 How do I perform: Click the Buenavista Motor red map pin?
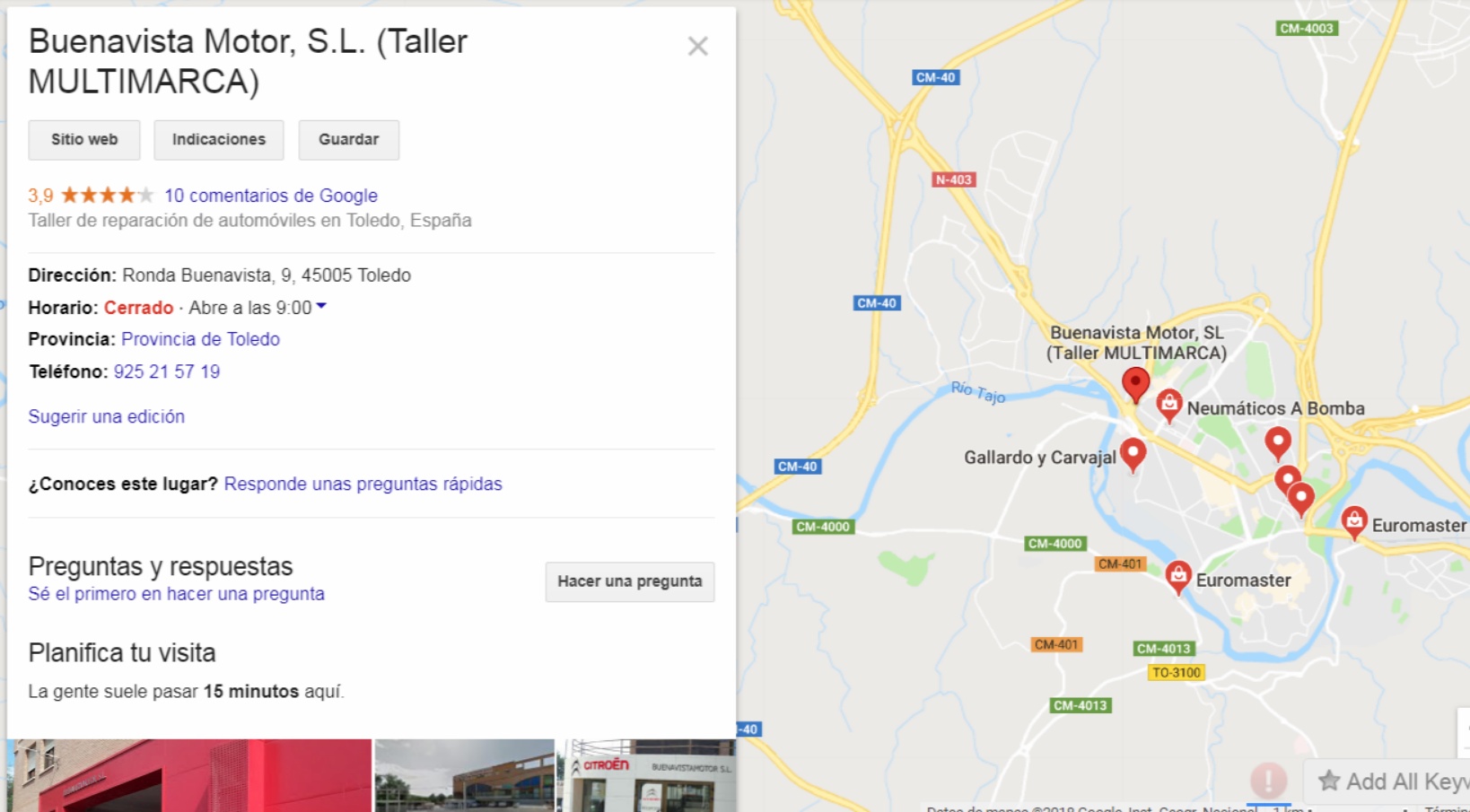(1135, 384)
